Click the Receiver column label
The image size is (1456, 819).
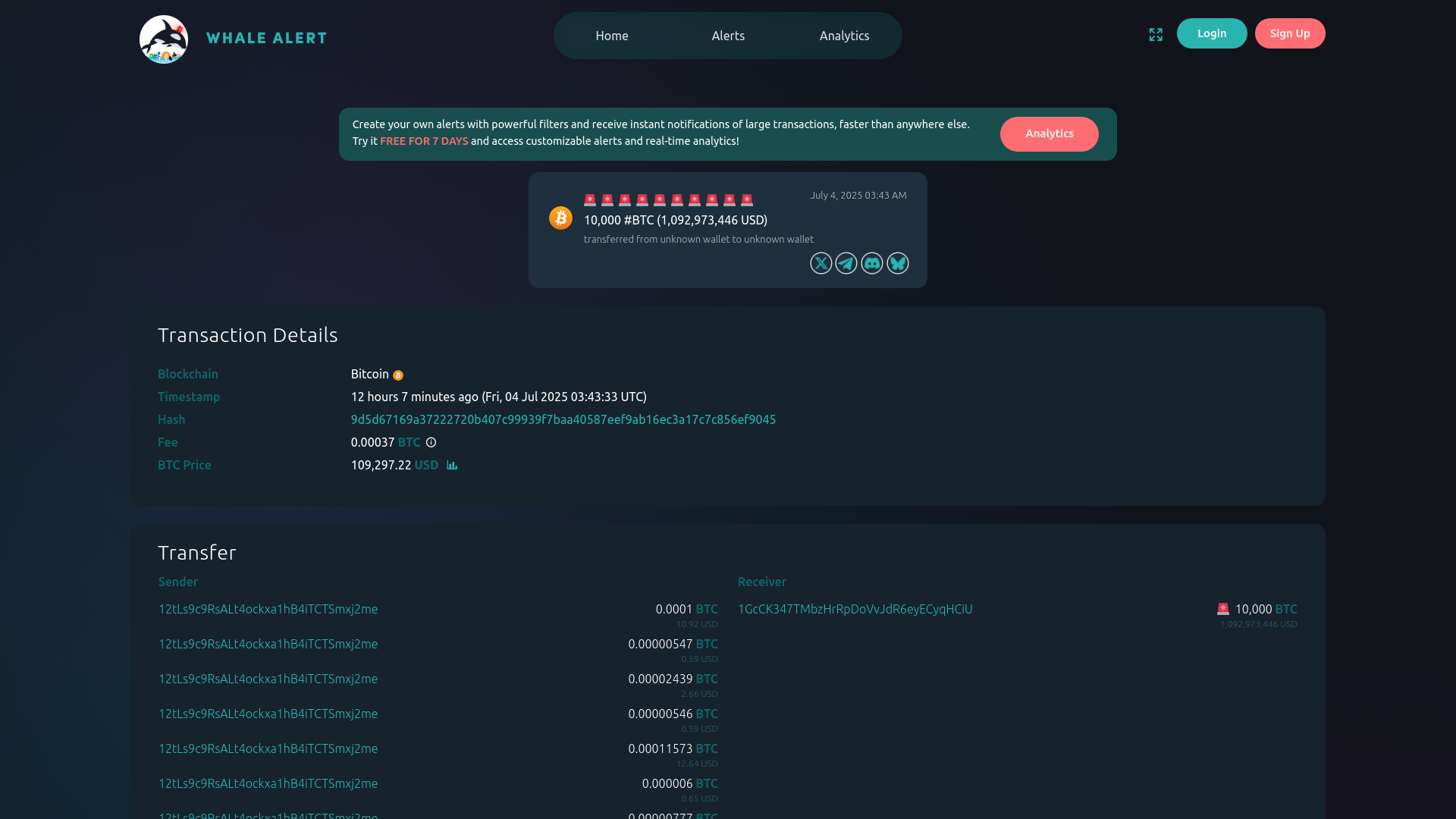[x=762, y=582]
